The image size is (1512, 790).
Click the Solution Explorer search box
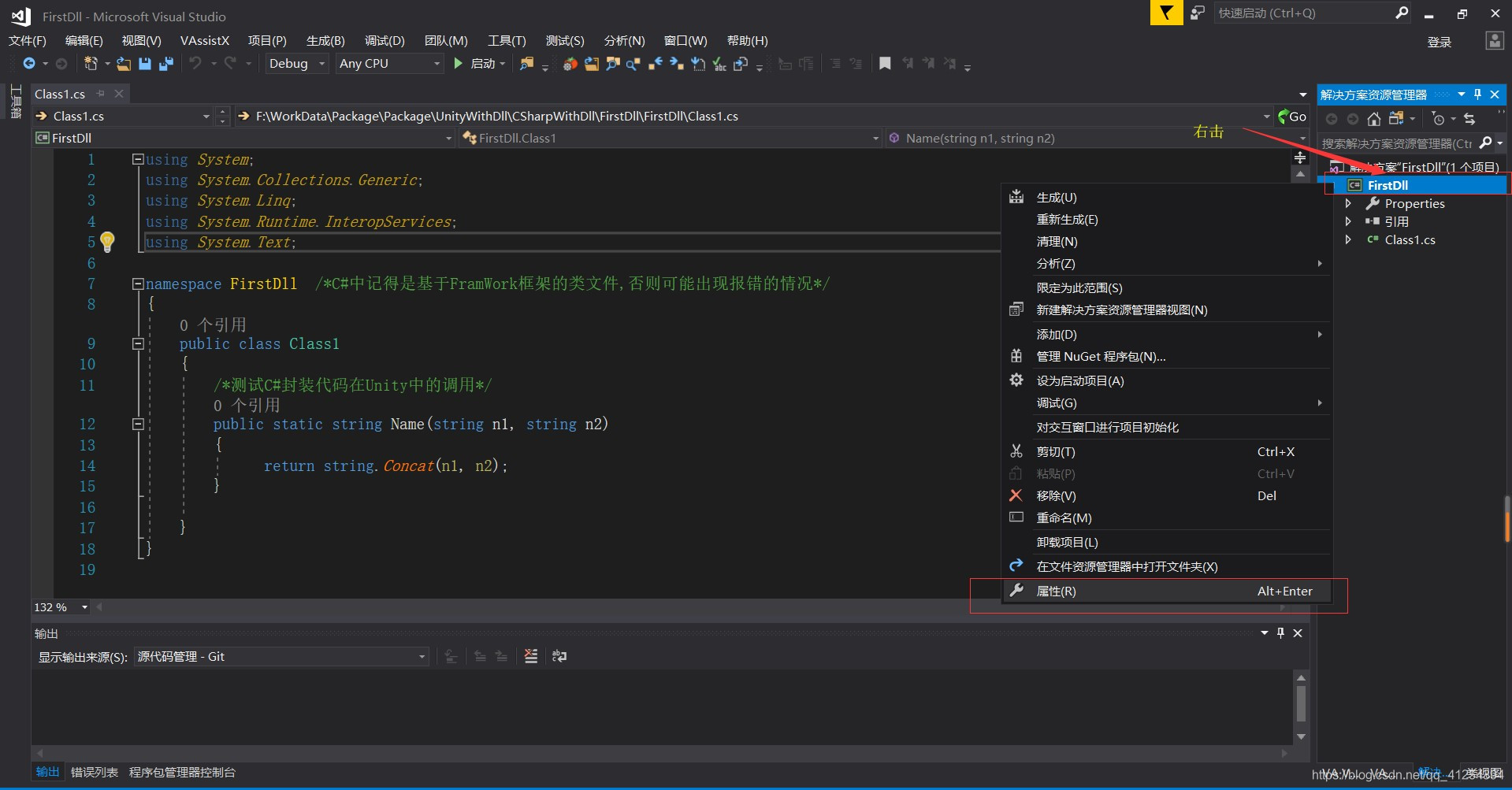(x=1397, y=143)
